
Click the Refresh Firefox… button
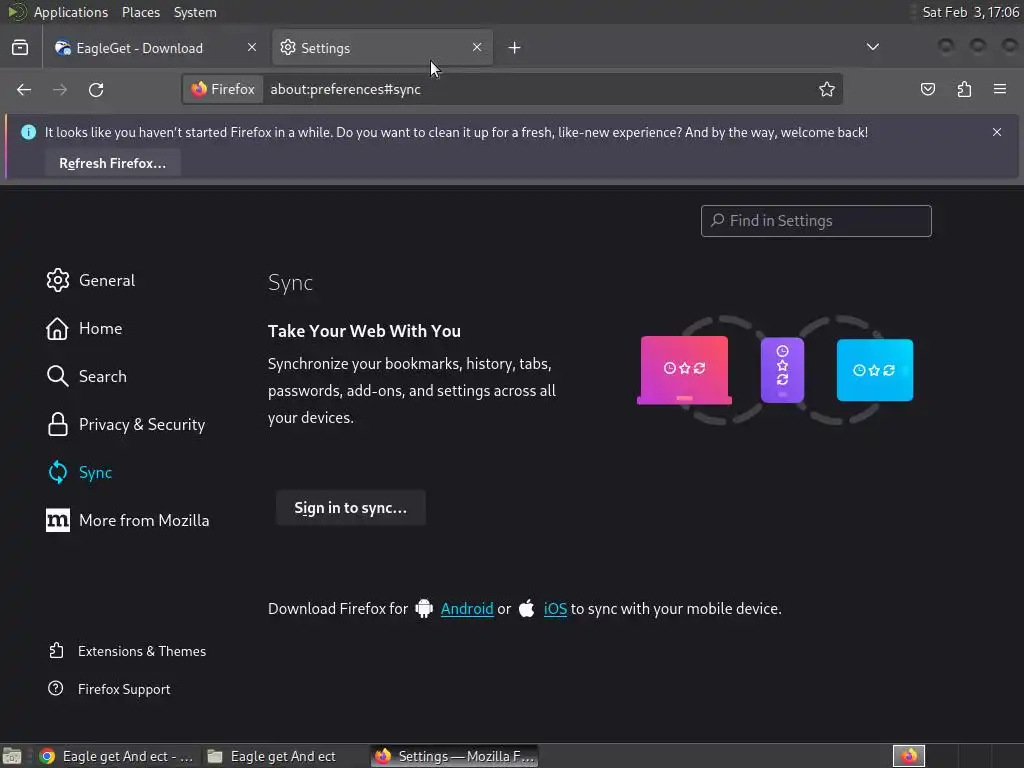click(112, 163)
